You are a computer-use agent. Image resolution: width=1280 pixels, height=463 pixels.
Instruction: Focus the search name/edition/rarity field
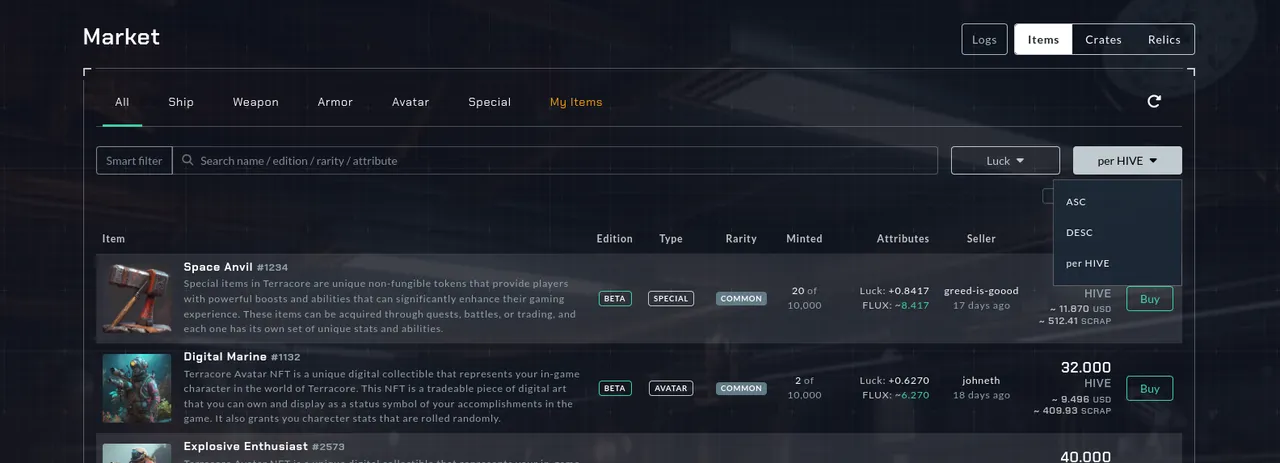555,160
